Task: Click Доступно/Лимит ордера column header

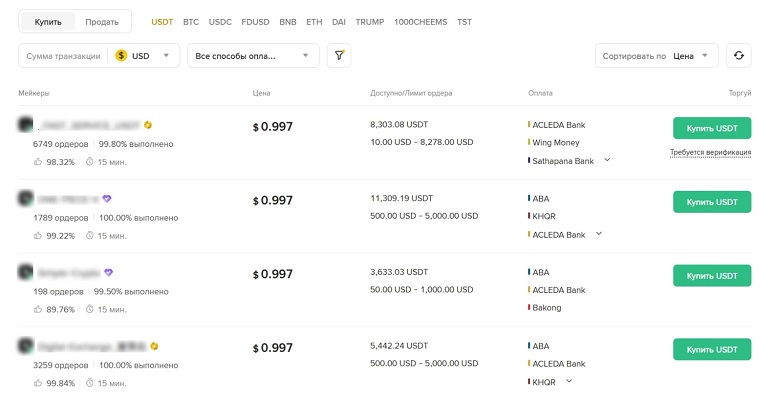Action: pyautogui.click(x=411, y=93)
